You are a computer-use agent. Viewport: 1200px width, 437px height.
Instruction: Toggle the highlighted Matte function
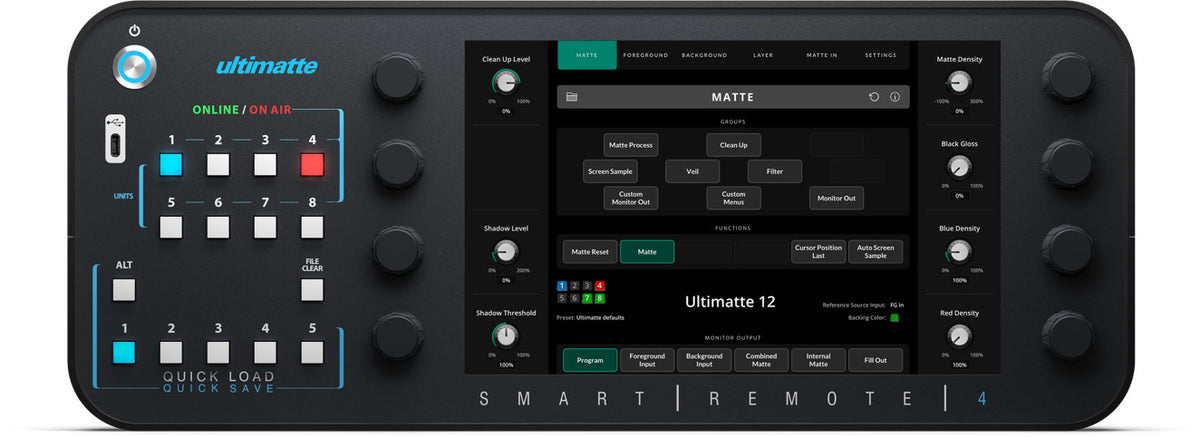[647, 252]
